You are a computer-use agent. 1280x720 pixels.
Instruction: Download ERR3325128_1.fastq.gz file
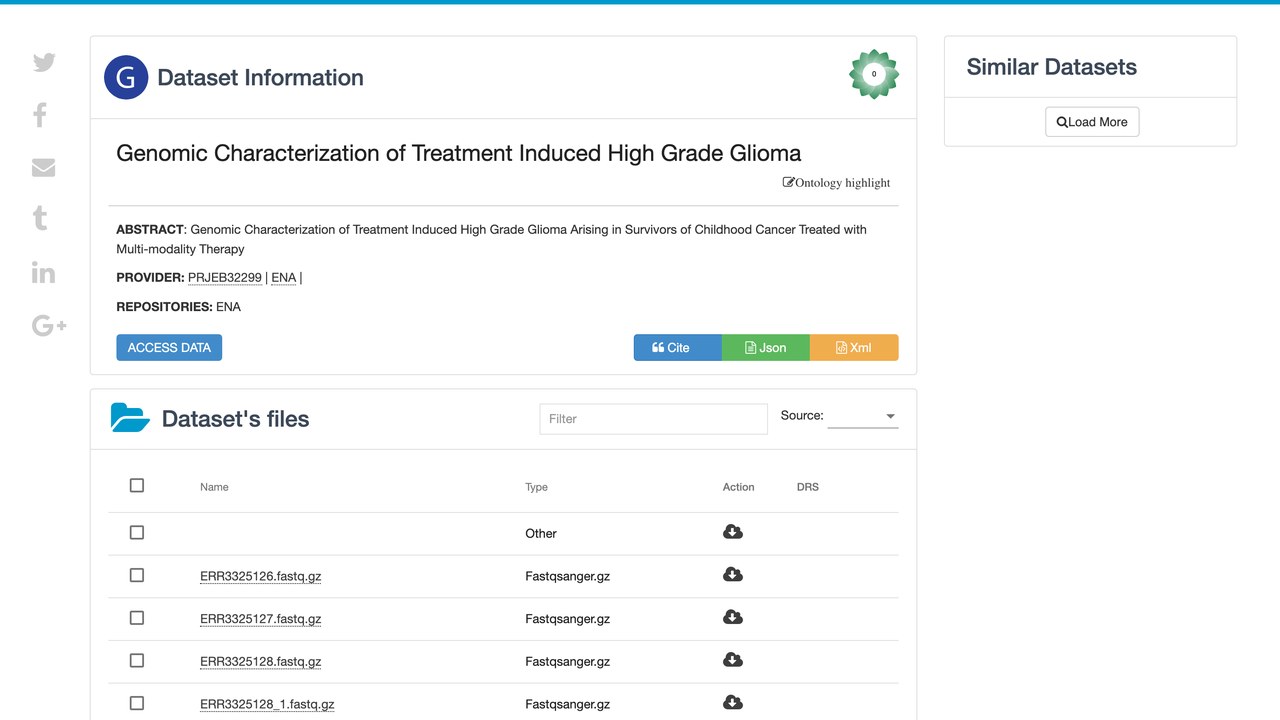pos(732,703)
